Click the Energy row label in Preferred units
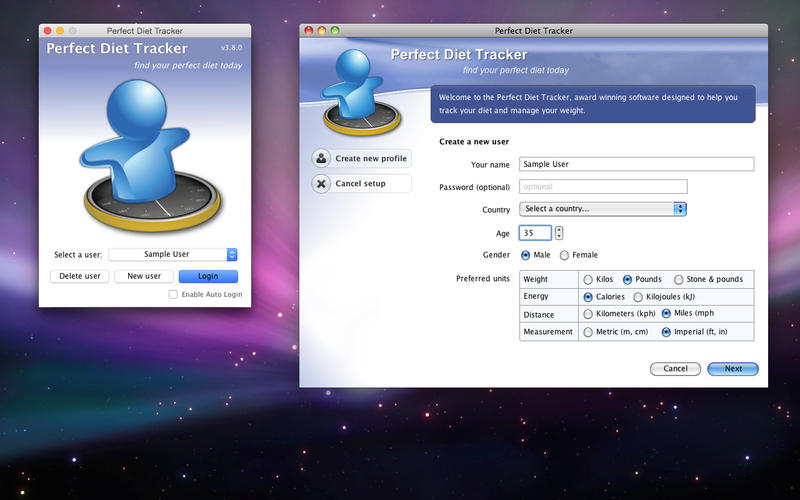This screenshot has height=500, width=800. [x=536, y=296]
